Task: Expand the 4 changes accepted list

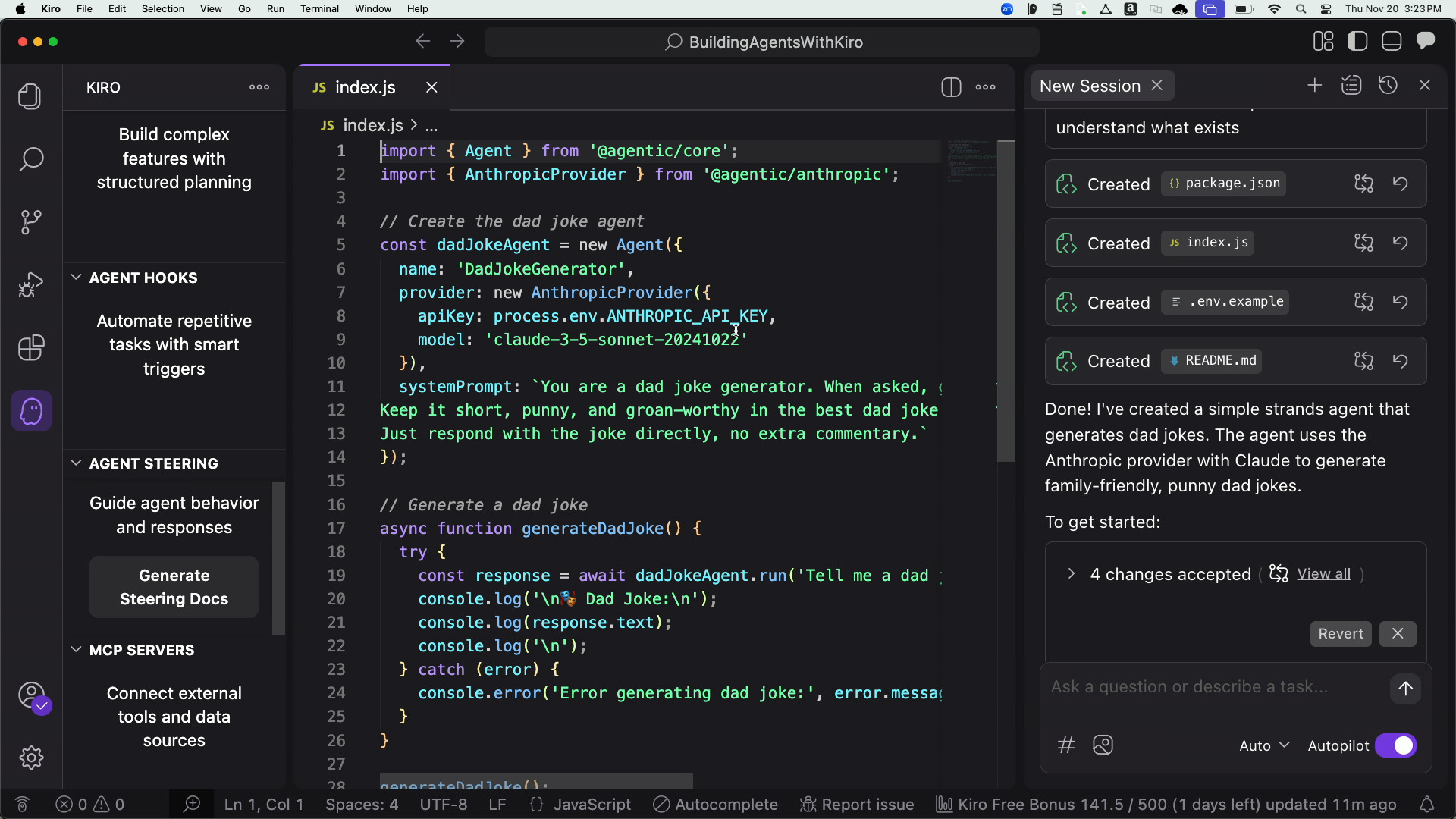Action: click(1071, 574)
